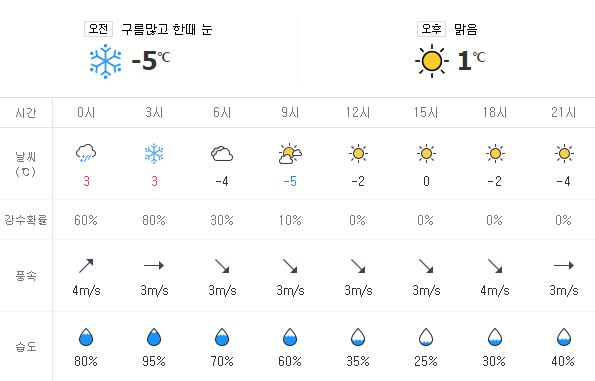This screenshot has height=381, width=595.
Task: Select the 오후 label badge
Action: pyautogui.click(x=431, y=29)
